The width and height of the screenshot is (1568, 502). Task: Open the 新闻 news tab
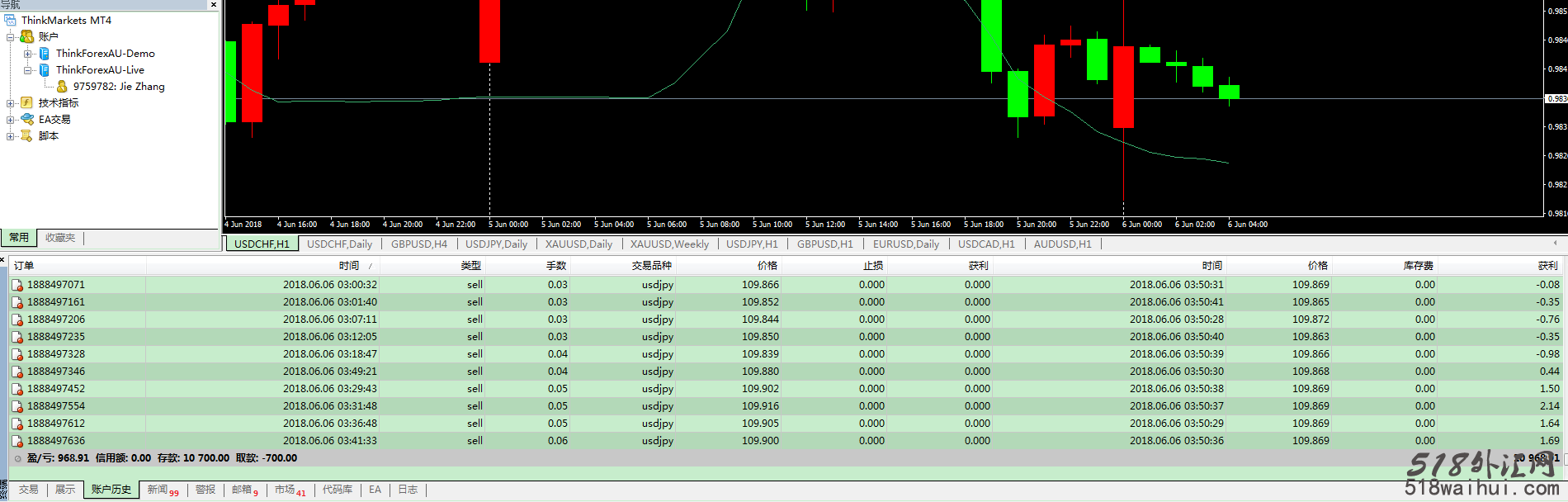tap(158, 490)
